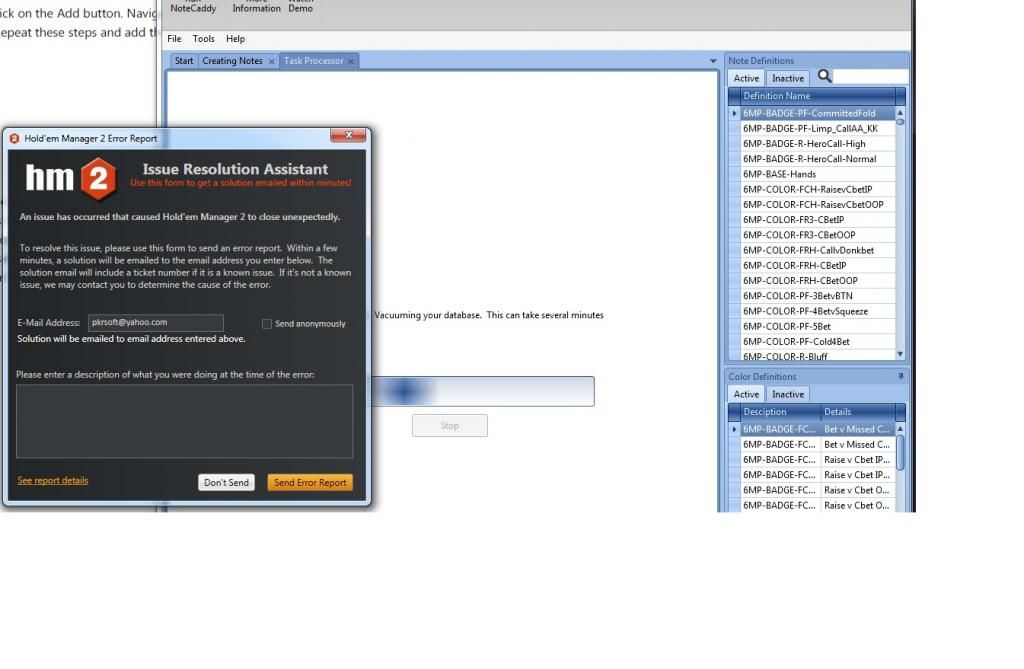
Task: Close the Task Processor tab
Action: point(351,61)
